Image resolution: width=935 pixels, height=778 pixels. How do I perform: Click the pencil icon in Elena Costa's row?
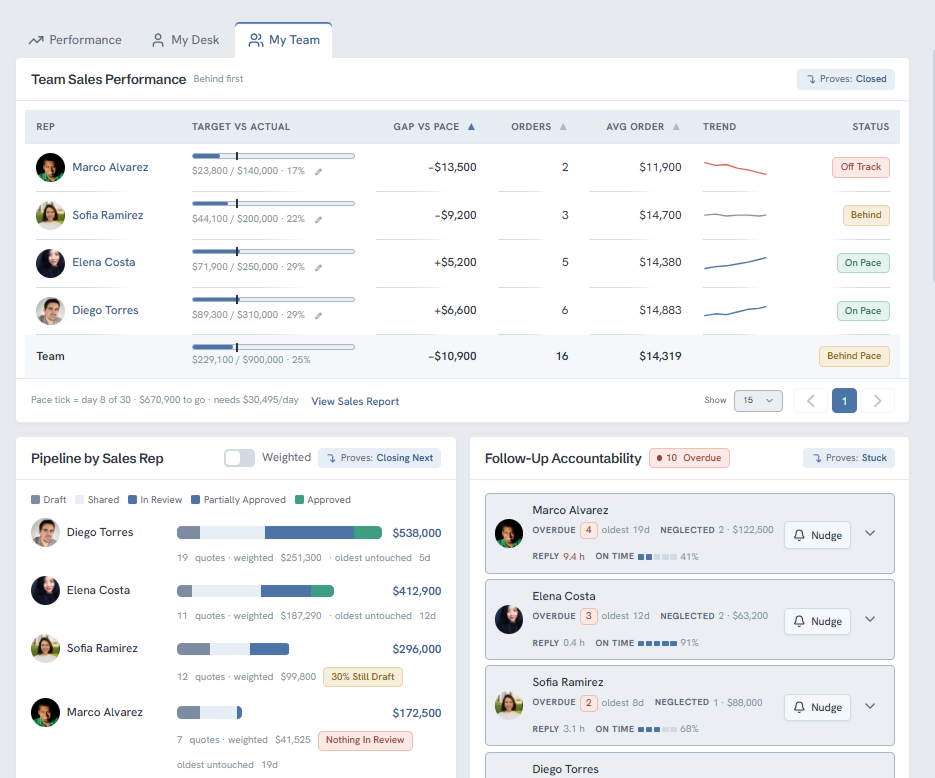(x=318, y=268)
